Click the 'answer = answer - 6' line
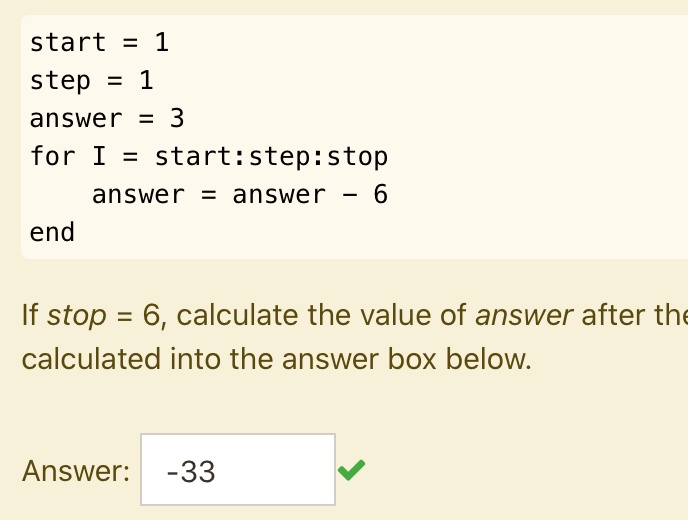Screen dimensions: 688x520 coord(240,194)
